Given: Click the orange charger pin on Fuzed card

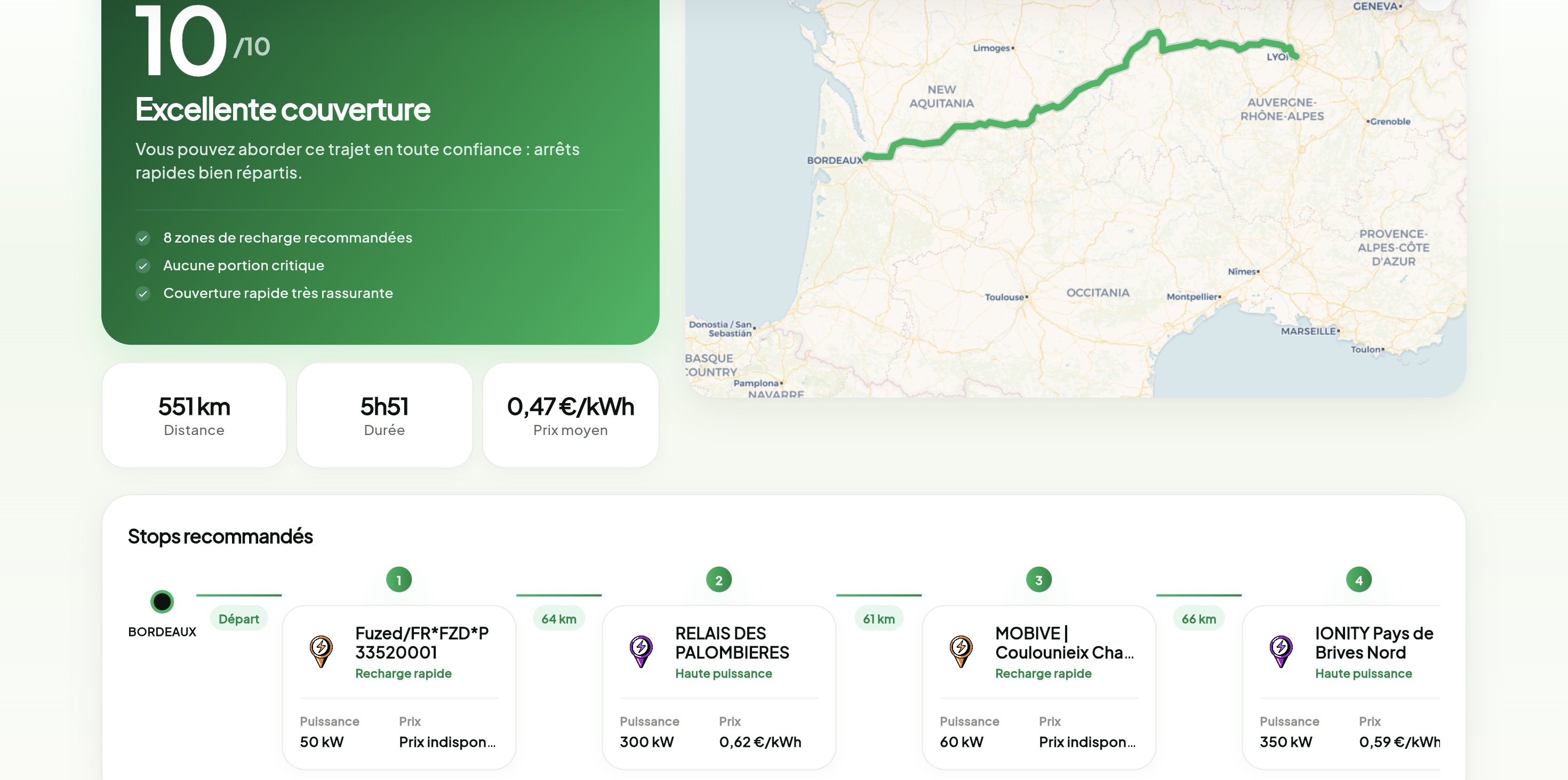Looking at the screenshot, I should pyautogui.click(x=321, y=650).
